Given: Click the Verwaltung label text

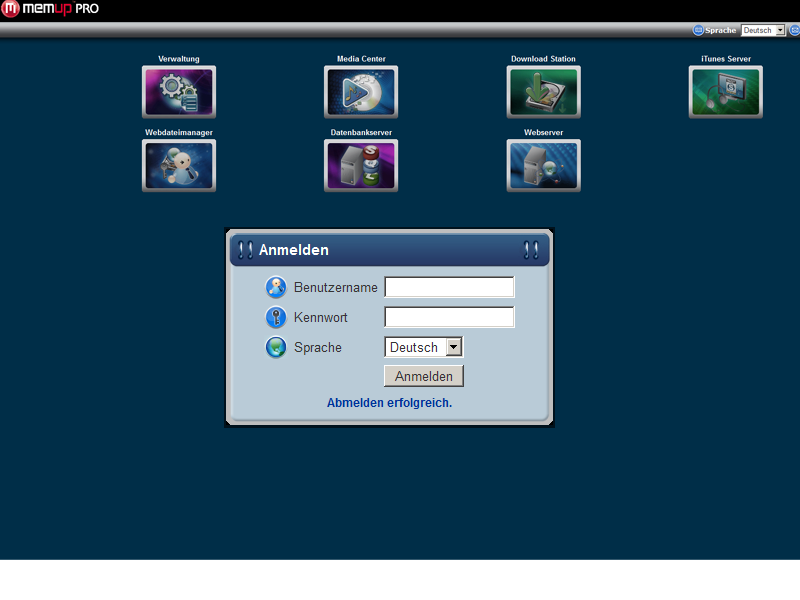Looking at the screenshot, I should [179, 59].
